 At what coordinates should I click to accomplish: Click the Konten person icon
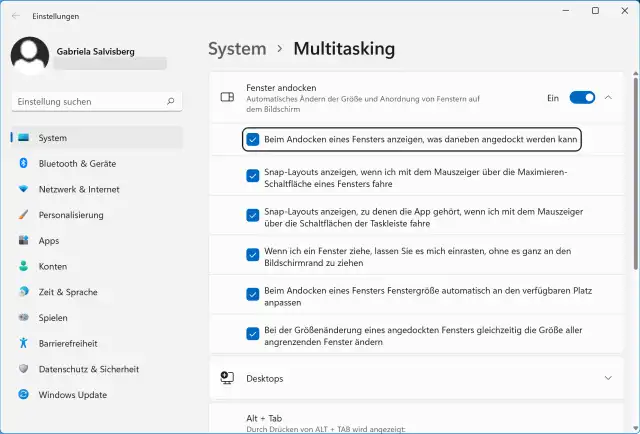(x=23, y=266)
